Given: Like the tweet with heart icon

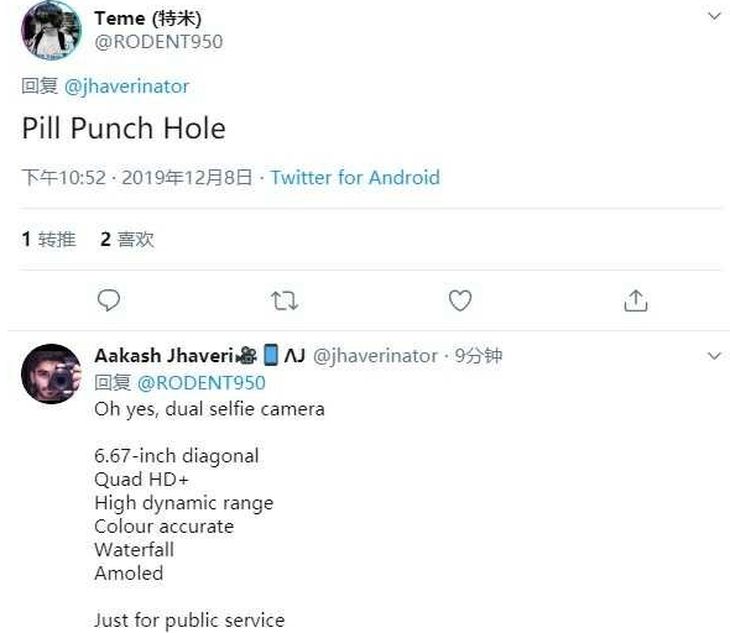Looking at the screenshot, I should click(x=460, y=300).
